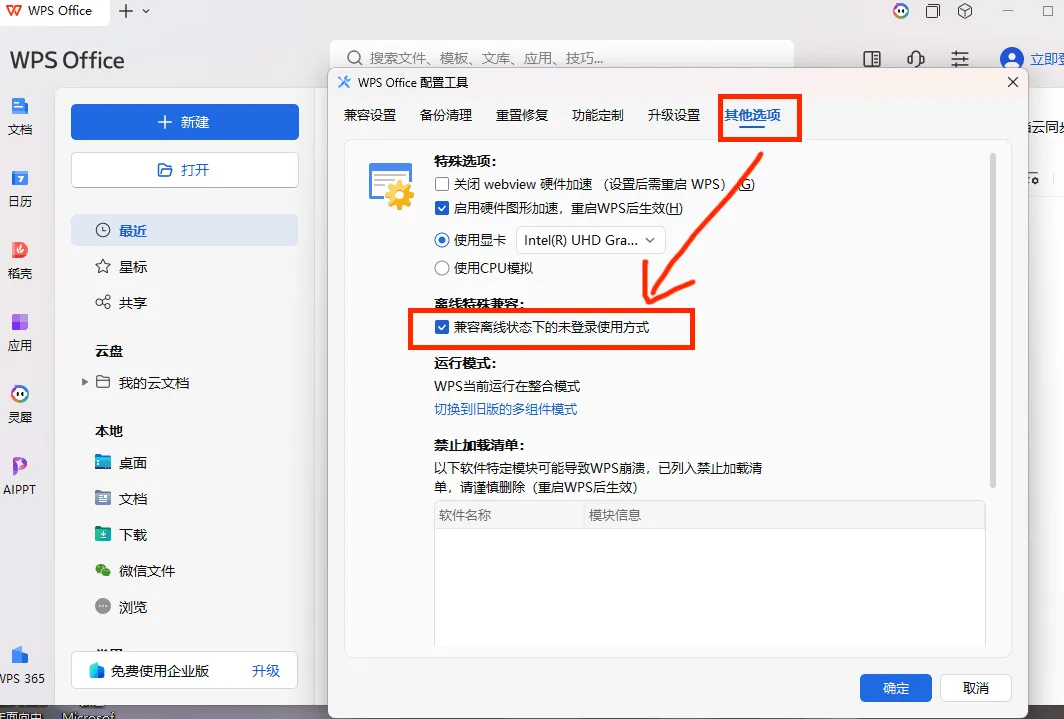Click the 打开 button

pyautogui.click(x=185, y=170)
